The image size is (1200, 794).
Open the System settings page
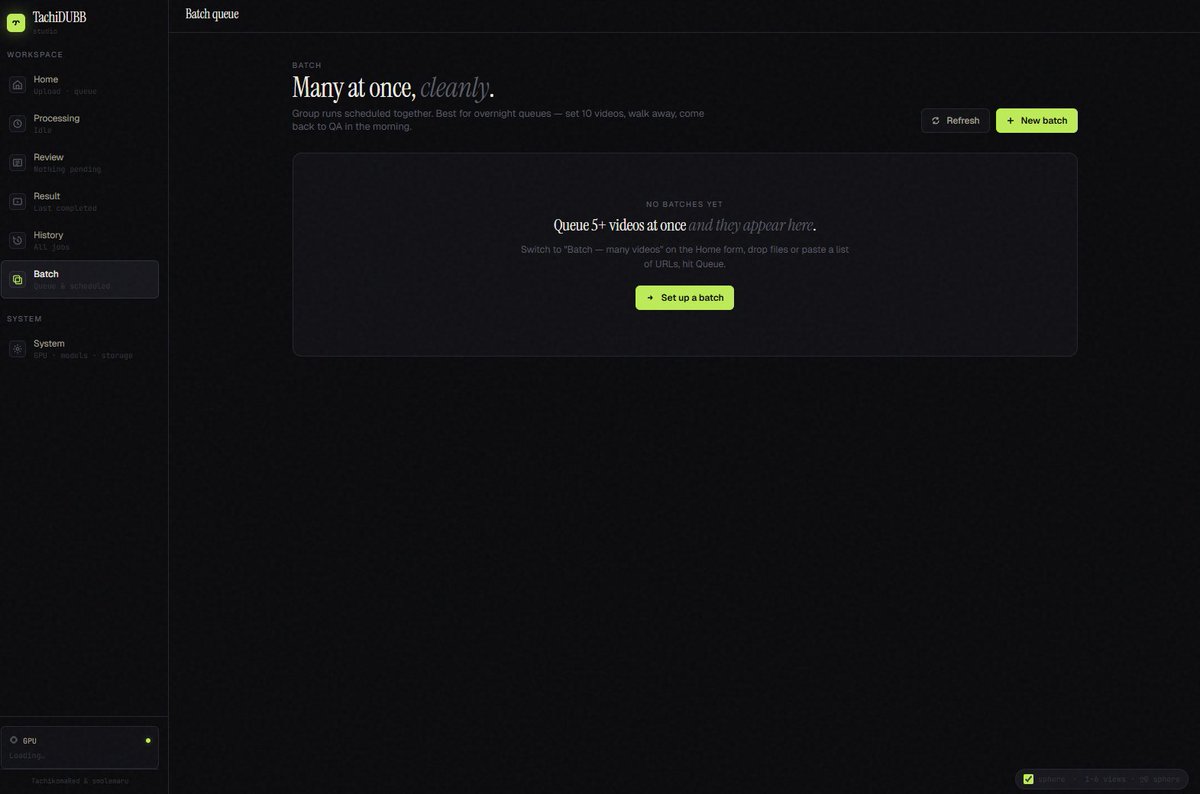pyautogui.click(x=80, y=349)
